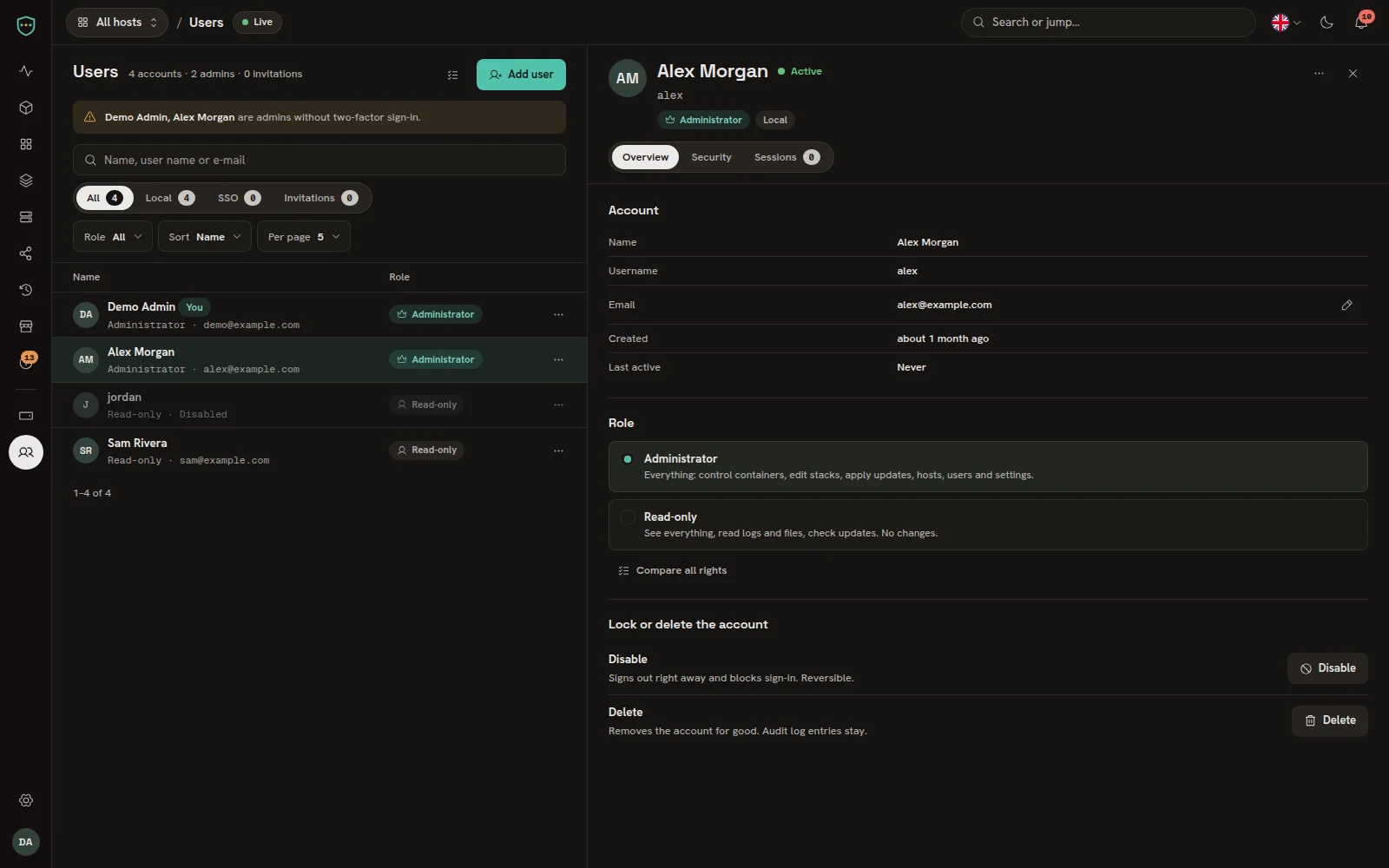1389x868 pixels.
Task: Open the settings gear in sidebar
Action: click(x=26, y=800)
